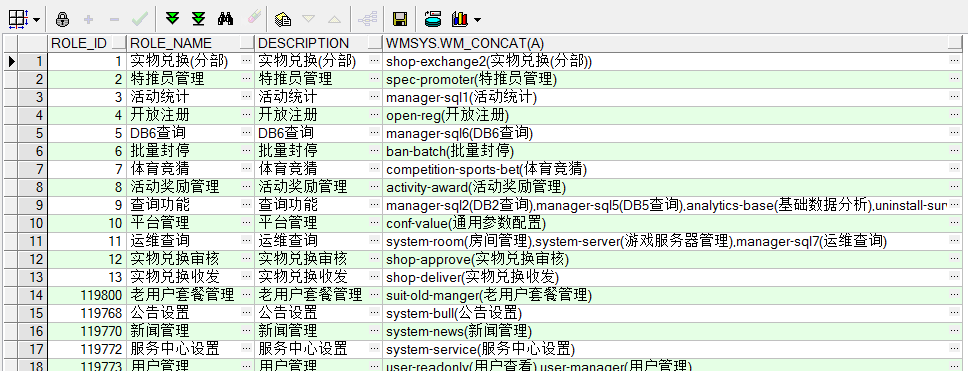The image size is (968, 371).
Task: Click the bar chart icon
Action: pyautogui.click(x=459, y=20)
